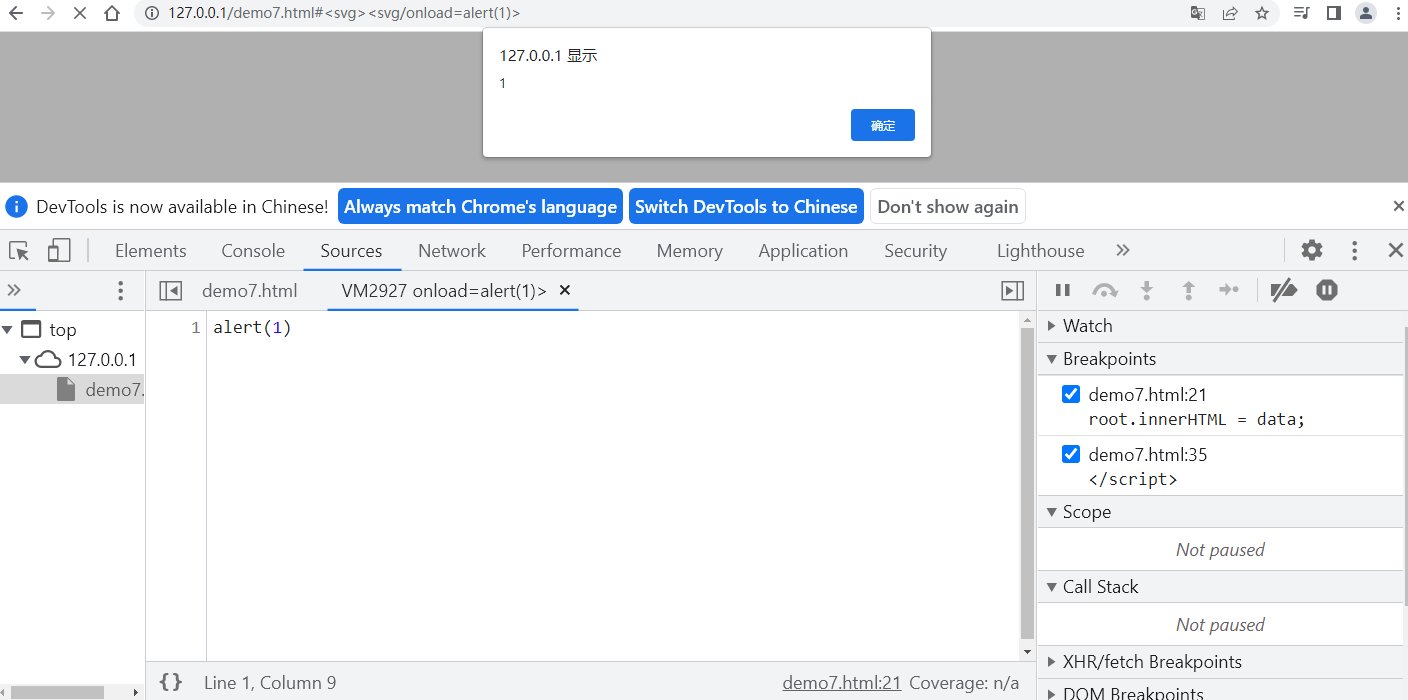Hide the debugger sidebar
This screenshot has width=1408, height=700.
pyautogui.click(x=1013, y=290)
